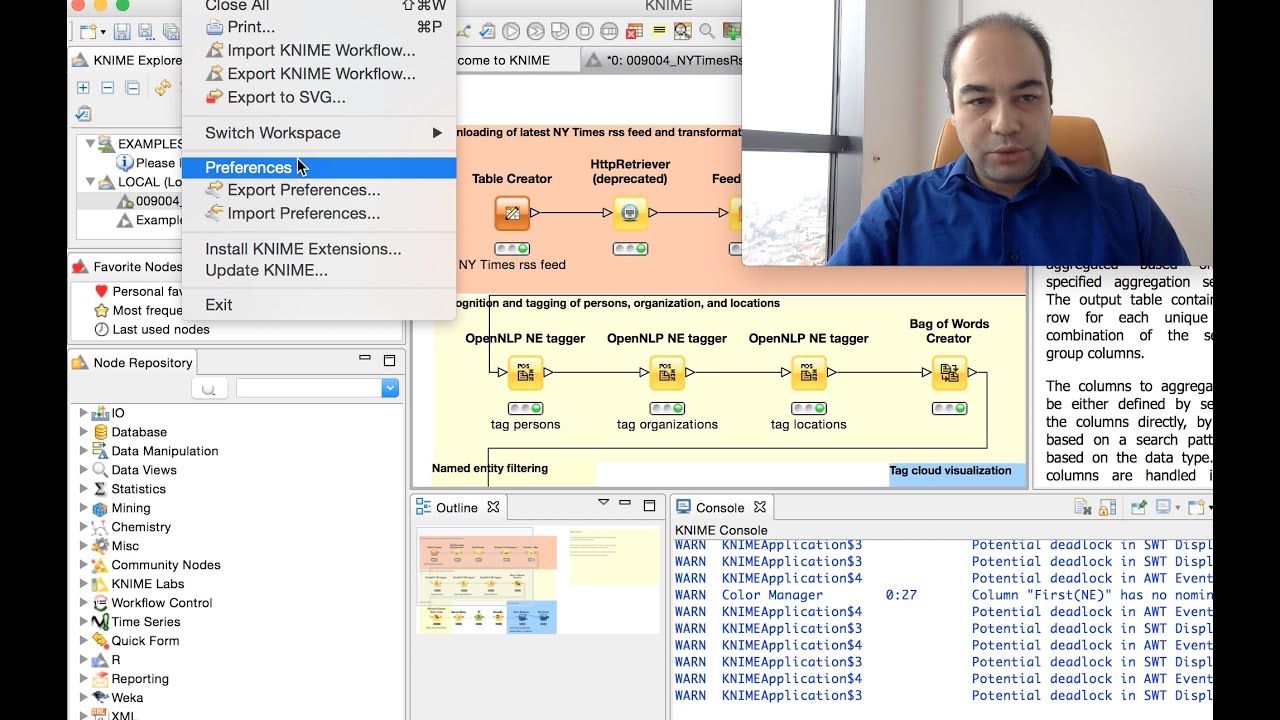Click the Bag of Words Creator node
This screenshot has height=720, width=1280.
point(949,373)
